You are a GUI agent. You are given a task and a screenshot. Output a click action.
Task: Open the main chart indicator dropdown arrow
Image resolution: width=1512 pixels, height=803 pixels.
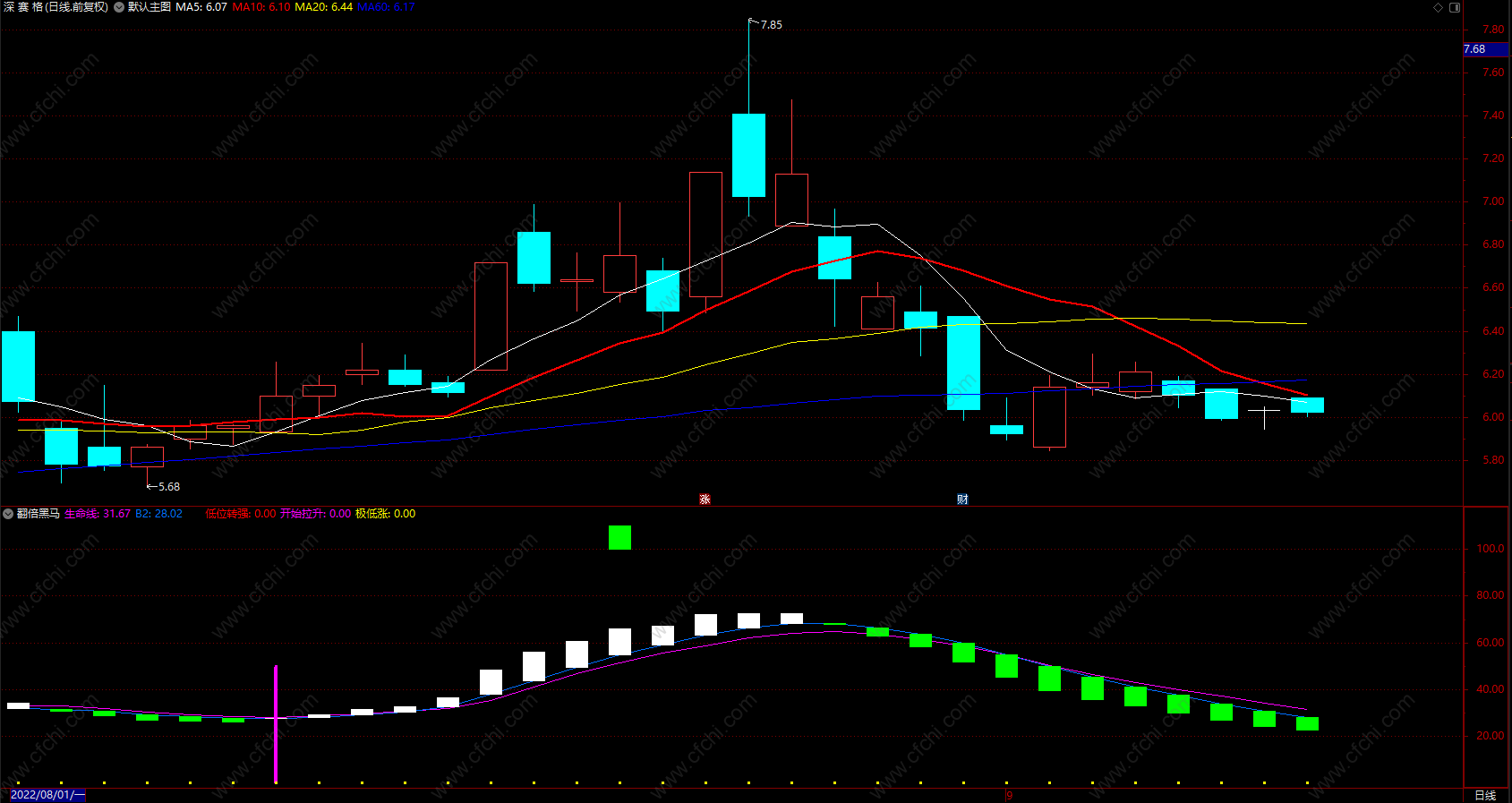point(119,7)
